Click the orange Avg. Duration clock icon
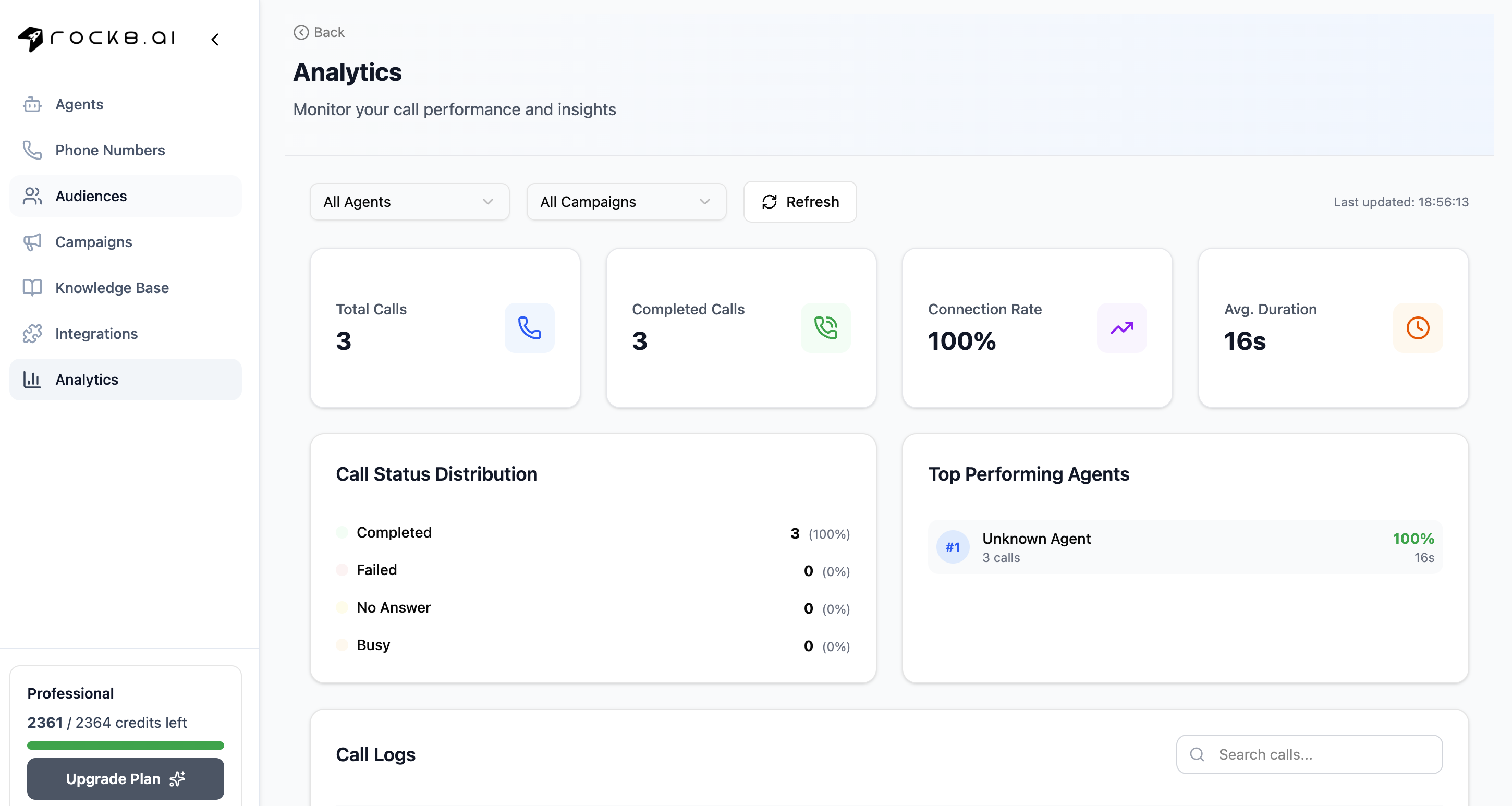This screenshot has width=1512, height=806. 1418,327
